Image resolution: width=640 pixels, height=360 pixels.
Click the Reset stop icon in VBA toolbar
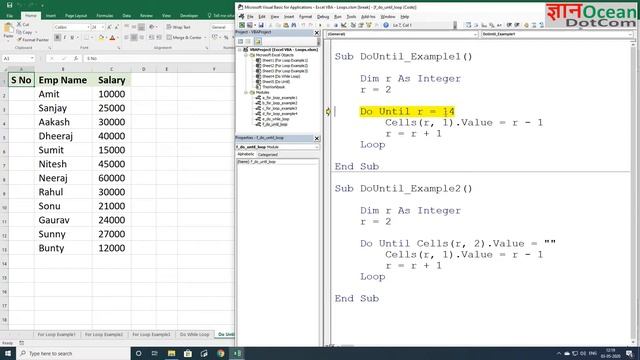click(x=336, y=25)
